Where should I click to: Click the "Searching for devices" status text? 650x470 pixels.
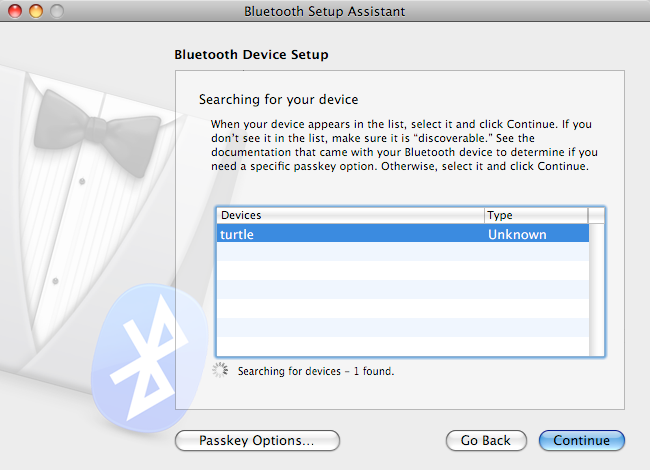click(316, 371)
